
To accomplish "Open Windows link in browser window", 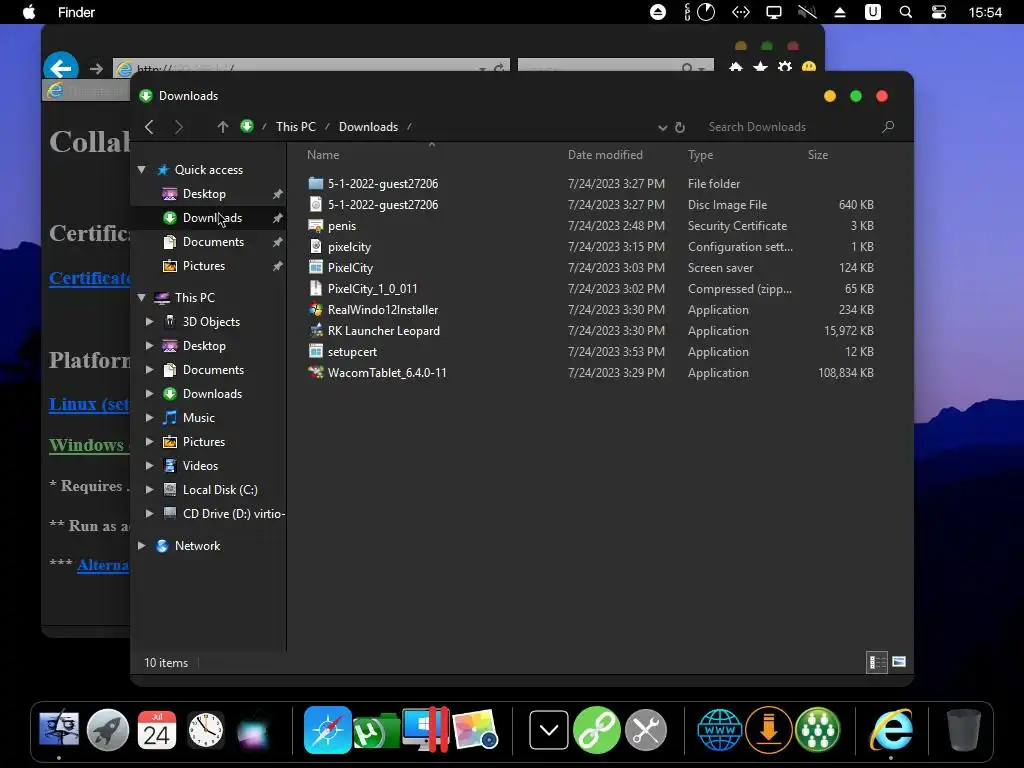I will pyautogui.click(x=89, y=445).
